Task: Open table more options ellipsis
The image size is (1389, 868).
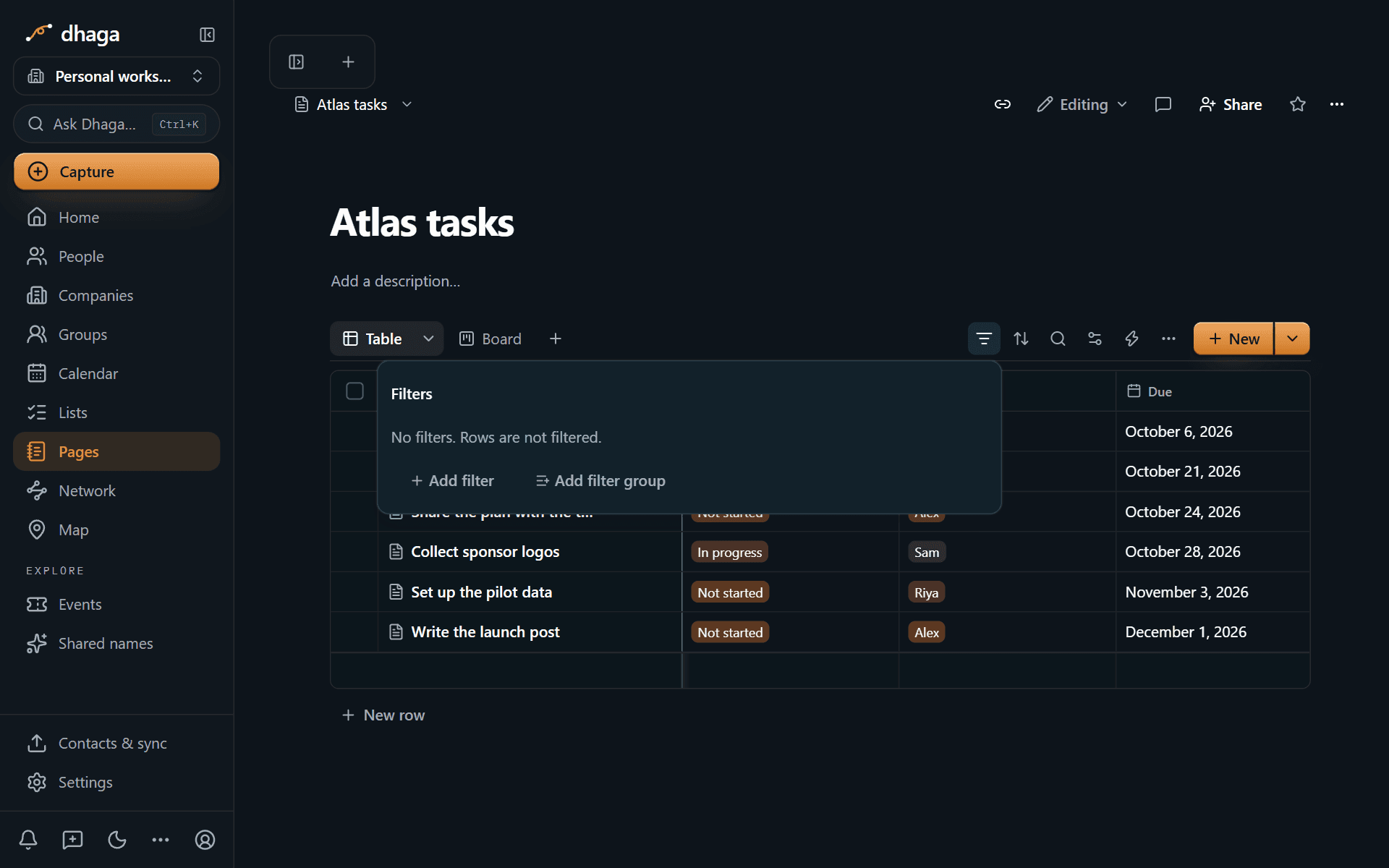Action: [1168, 339]
